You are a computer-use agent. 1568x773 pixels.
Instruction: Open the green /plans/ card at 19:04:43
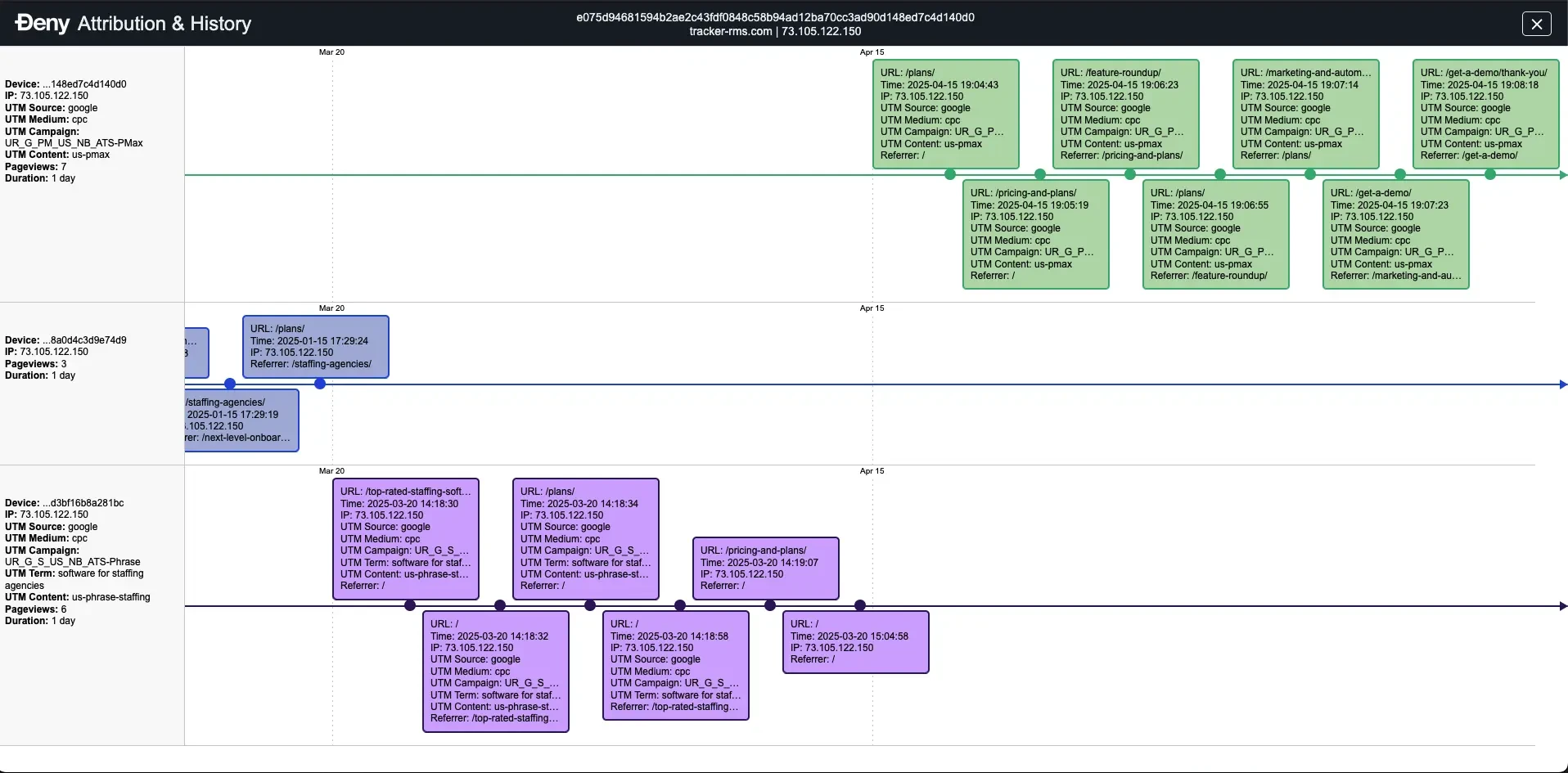pos(946,114)
